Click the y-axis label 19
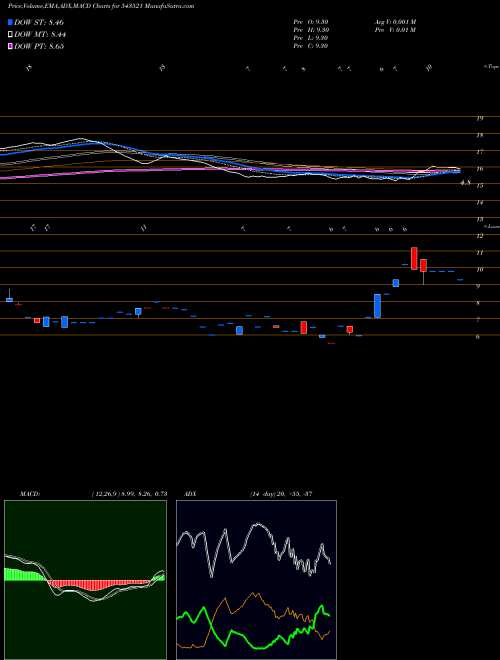The image size is (500, 660). click(479, 119)
